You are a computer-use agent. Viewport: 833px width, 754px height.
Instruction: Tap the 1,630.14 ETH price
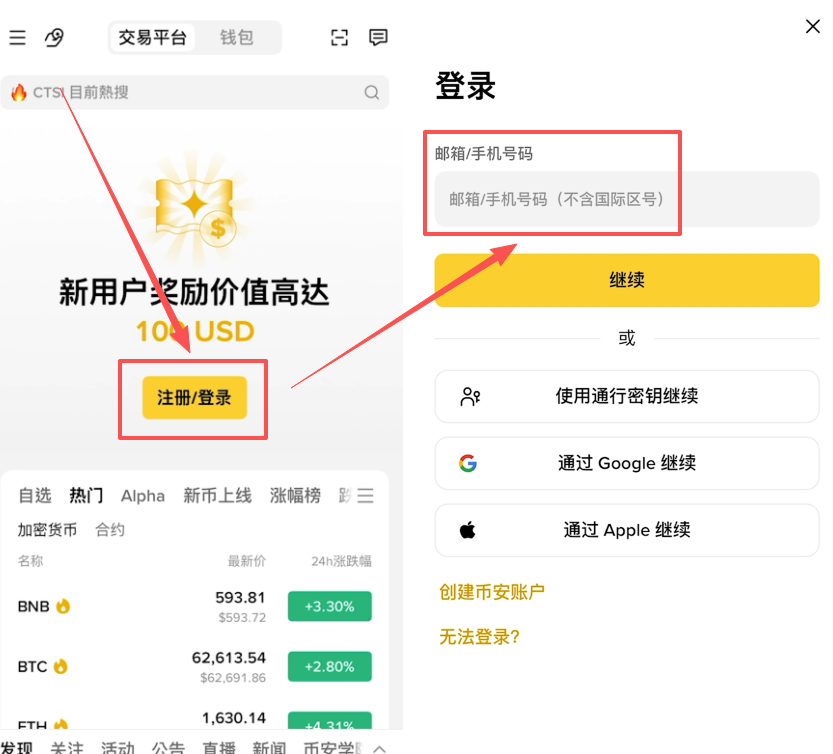(234, 718)
